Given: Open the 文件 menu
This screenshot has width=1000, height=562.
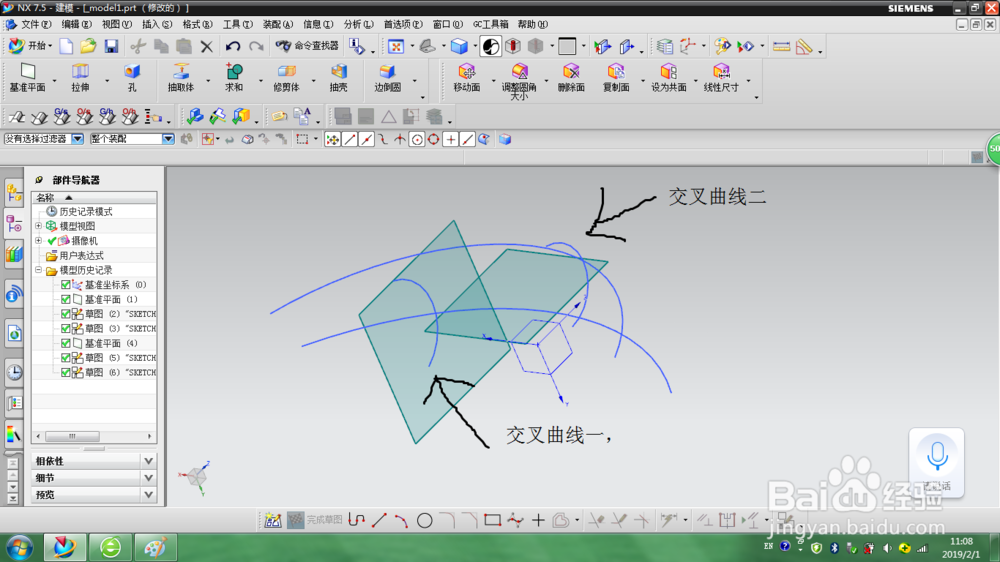Looking at the screenshot, I should point(34,24).
